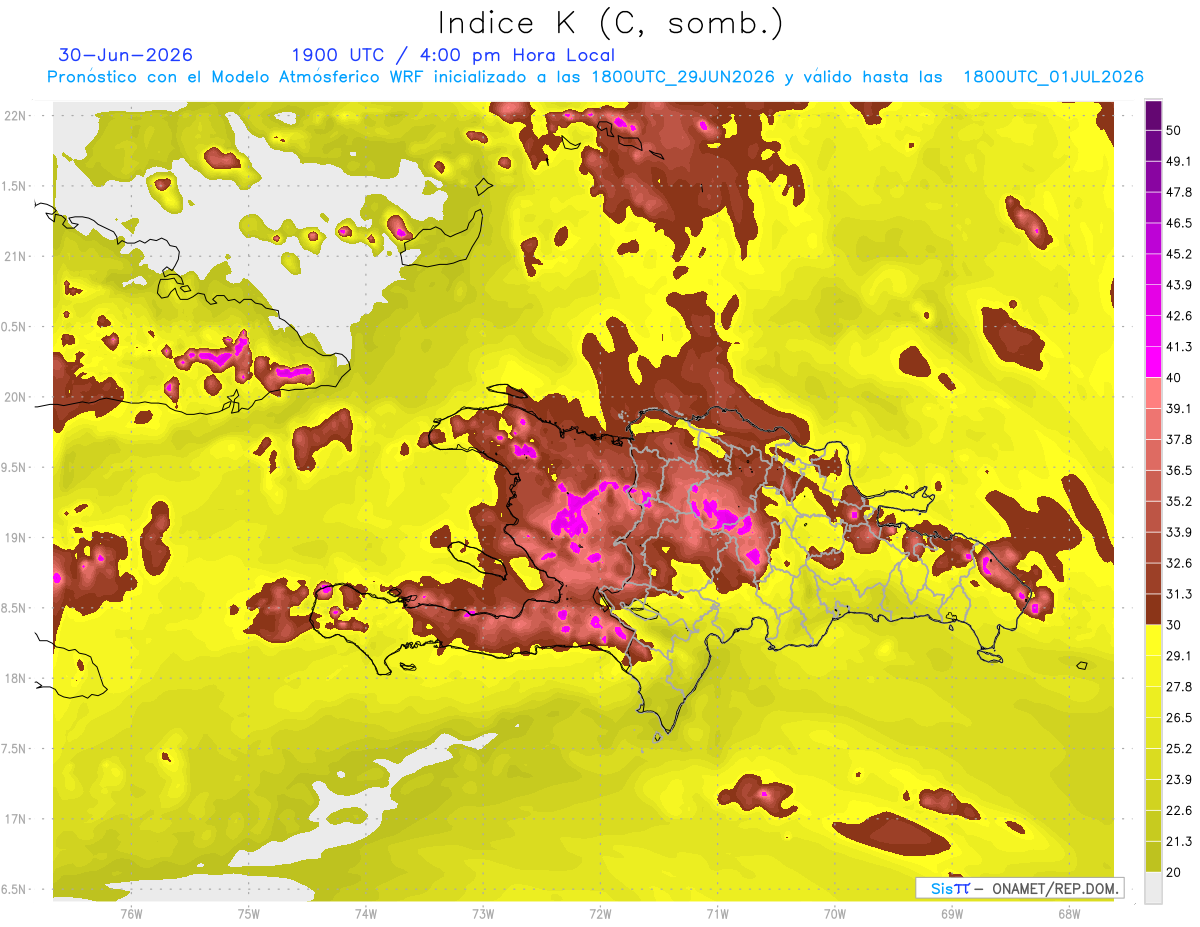This screenshot has width=1200, height=927.
Task: Click the colorbar value "43.9"
Action: tap(1178, 285)
